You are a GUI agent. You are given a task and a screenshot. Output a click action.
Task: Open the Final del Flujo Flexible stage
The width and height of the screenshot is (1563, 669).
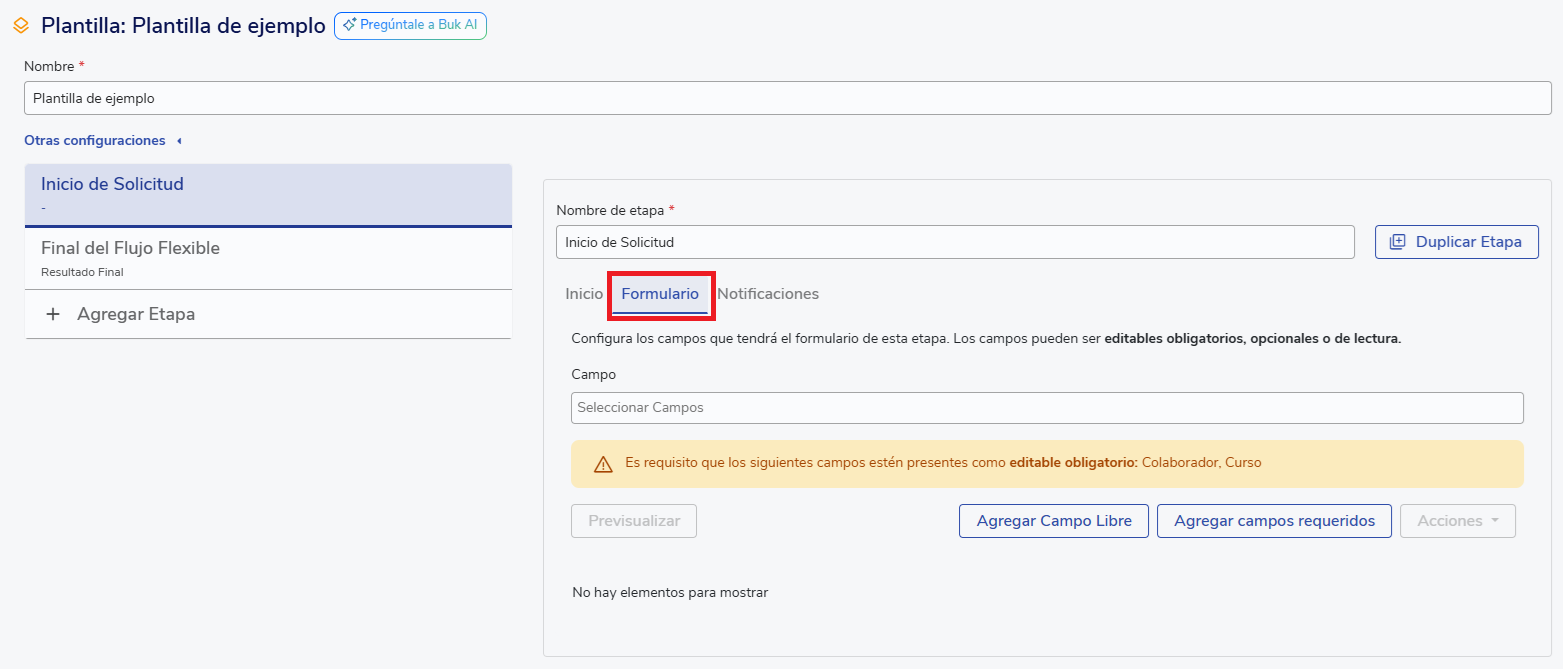click(268, 258)
